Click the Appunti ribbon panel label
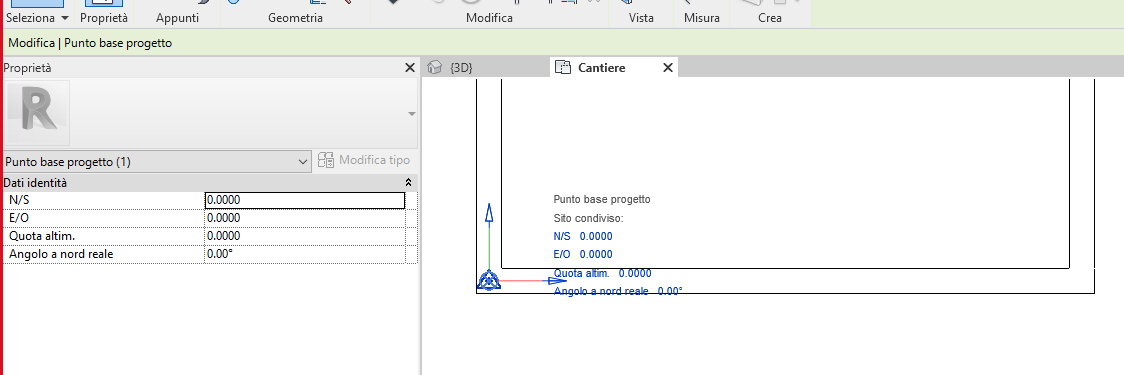Viewport: 1124px width, 375px height. [x=177, y=17]
